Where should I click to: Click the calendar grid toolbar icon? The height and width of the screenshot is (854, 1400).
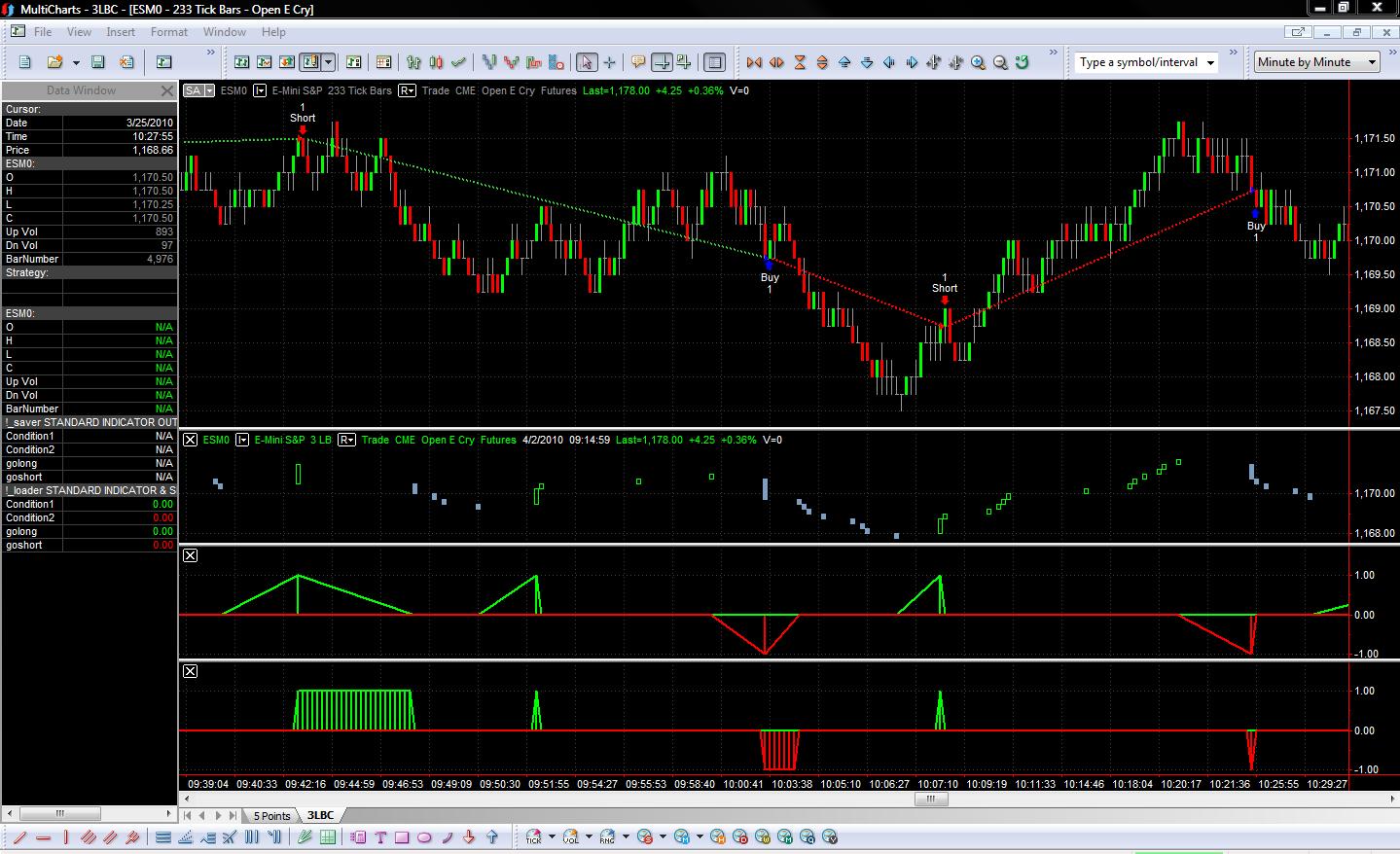(383, 62)
